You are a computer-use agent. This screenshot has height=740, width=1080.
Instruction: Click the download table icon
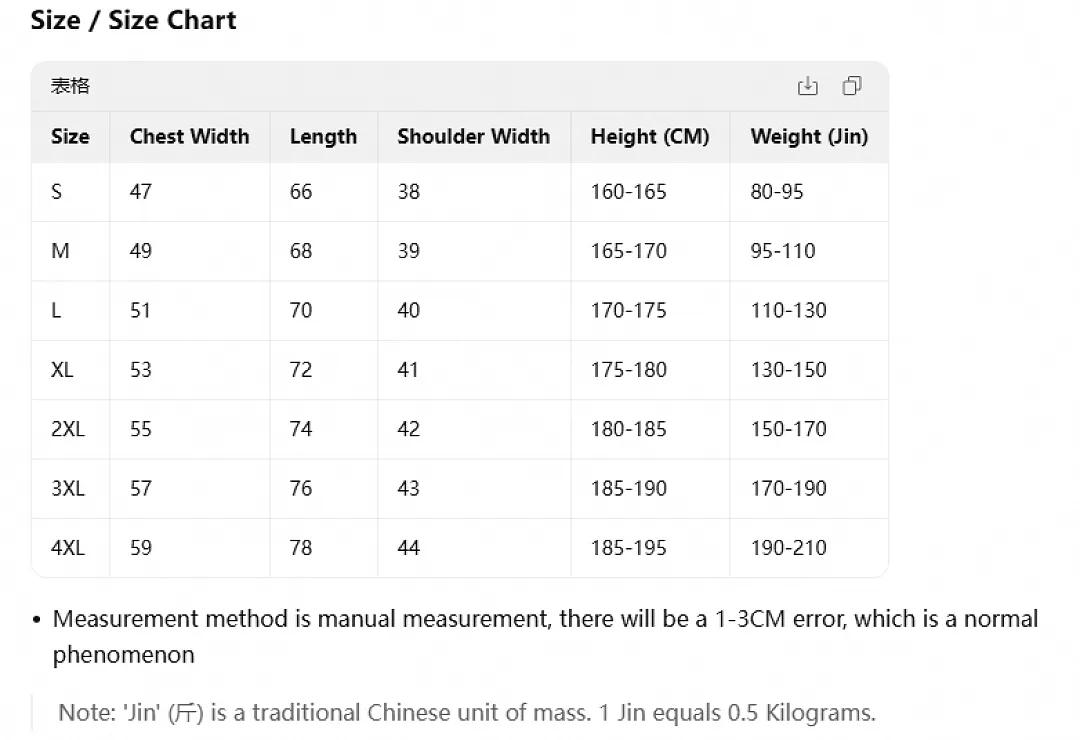click(x=807, y=86)
